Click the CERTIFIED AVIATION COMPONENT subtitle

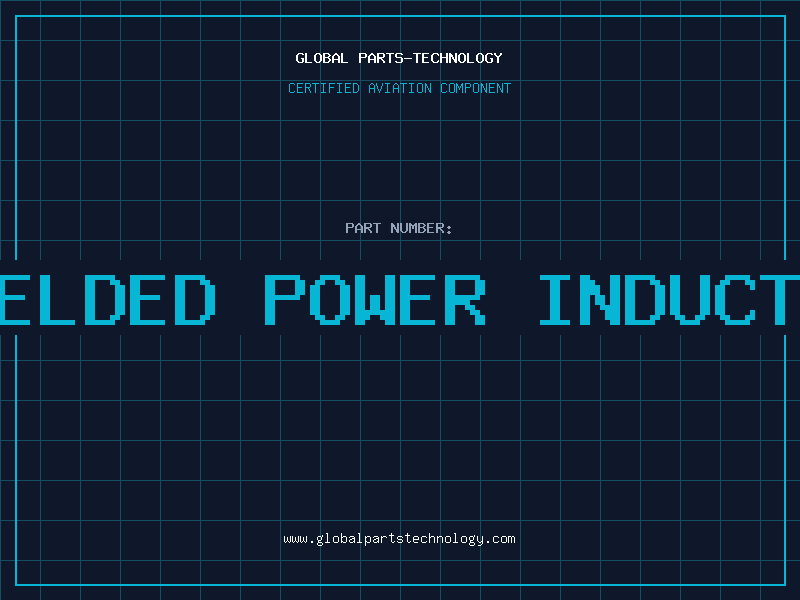point(399,88)
